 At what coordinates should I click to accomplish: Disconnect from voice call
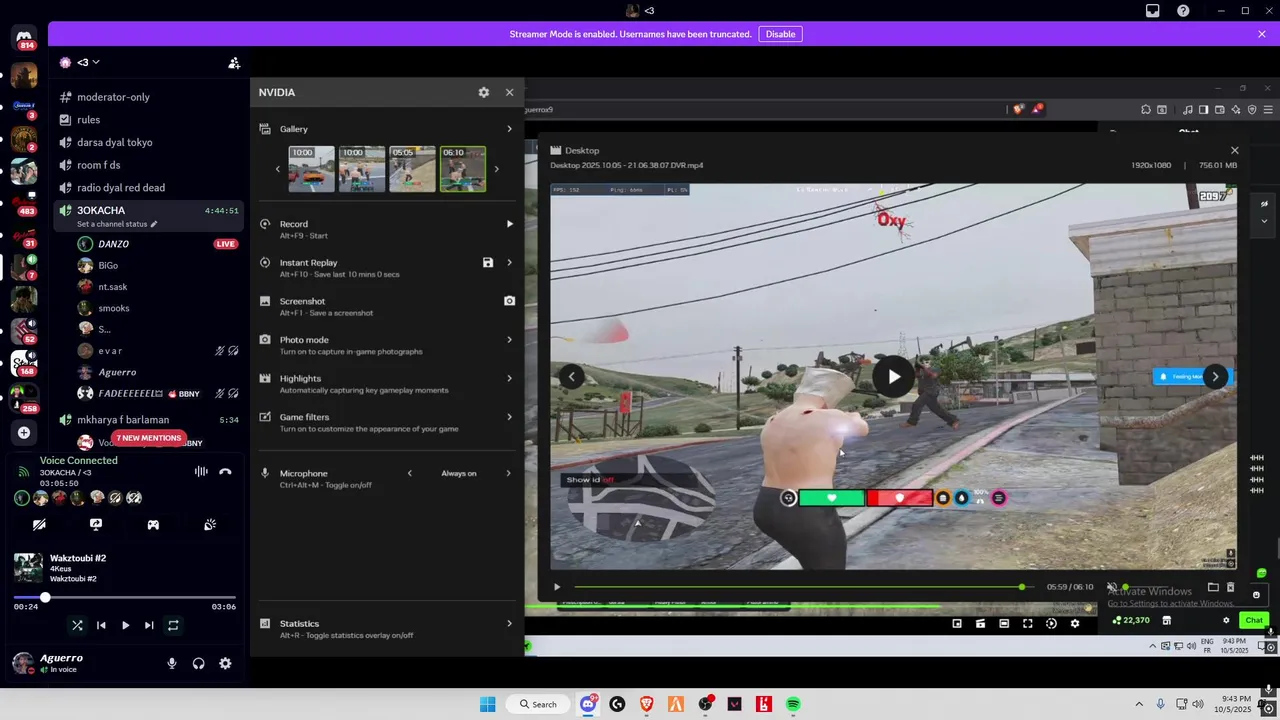[x=225, y=471]
